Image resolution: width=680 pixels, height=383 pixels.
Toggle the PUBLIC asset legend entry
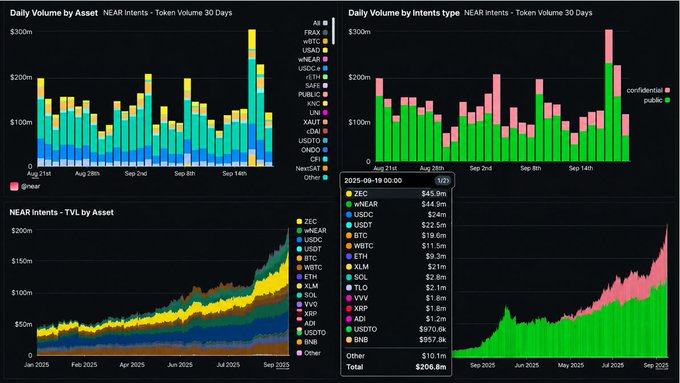pos(313,95)
